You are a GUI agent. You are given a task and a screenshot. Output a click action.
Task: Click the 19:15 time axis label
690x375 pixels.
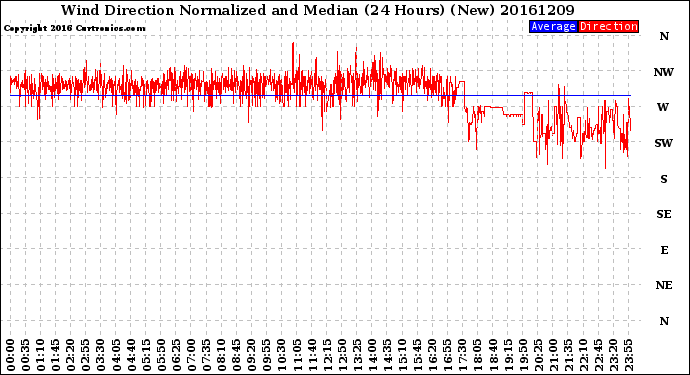pyautogui.click(x=508, y=355)
